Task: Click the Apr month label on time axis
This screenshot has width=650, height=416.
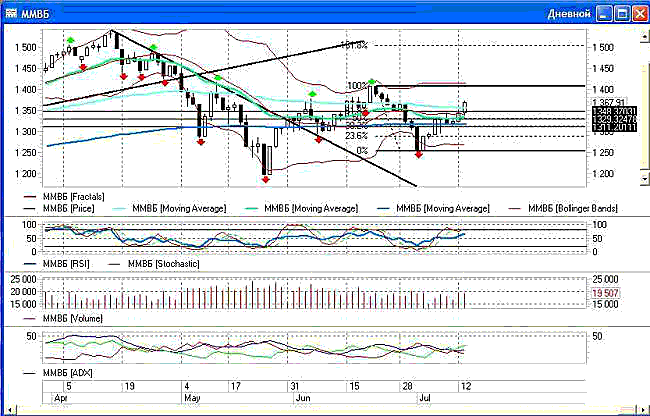Action: (x=61, y=398)
